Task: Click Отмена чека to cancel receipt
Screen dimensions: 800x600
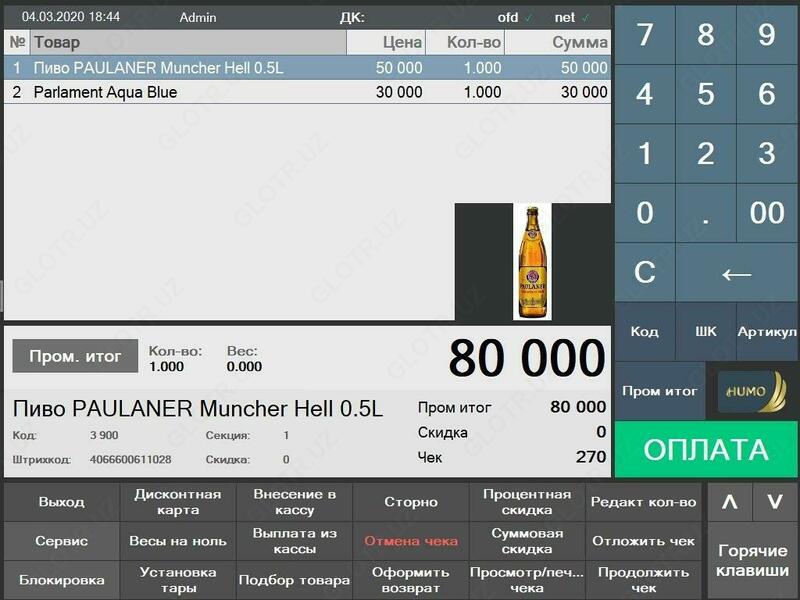Action: 411,541
